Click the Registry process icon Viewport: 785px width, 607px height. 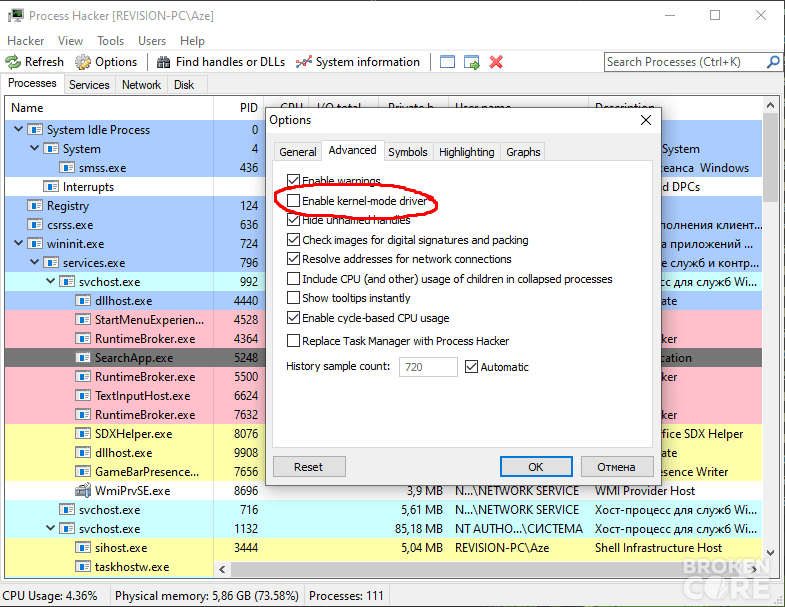35,206
